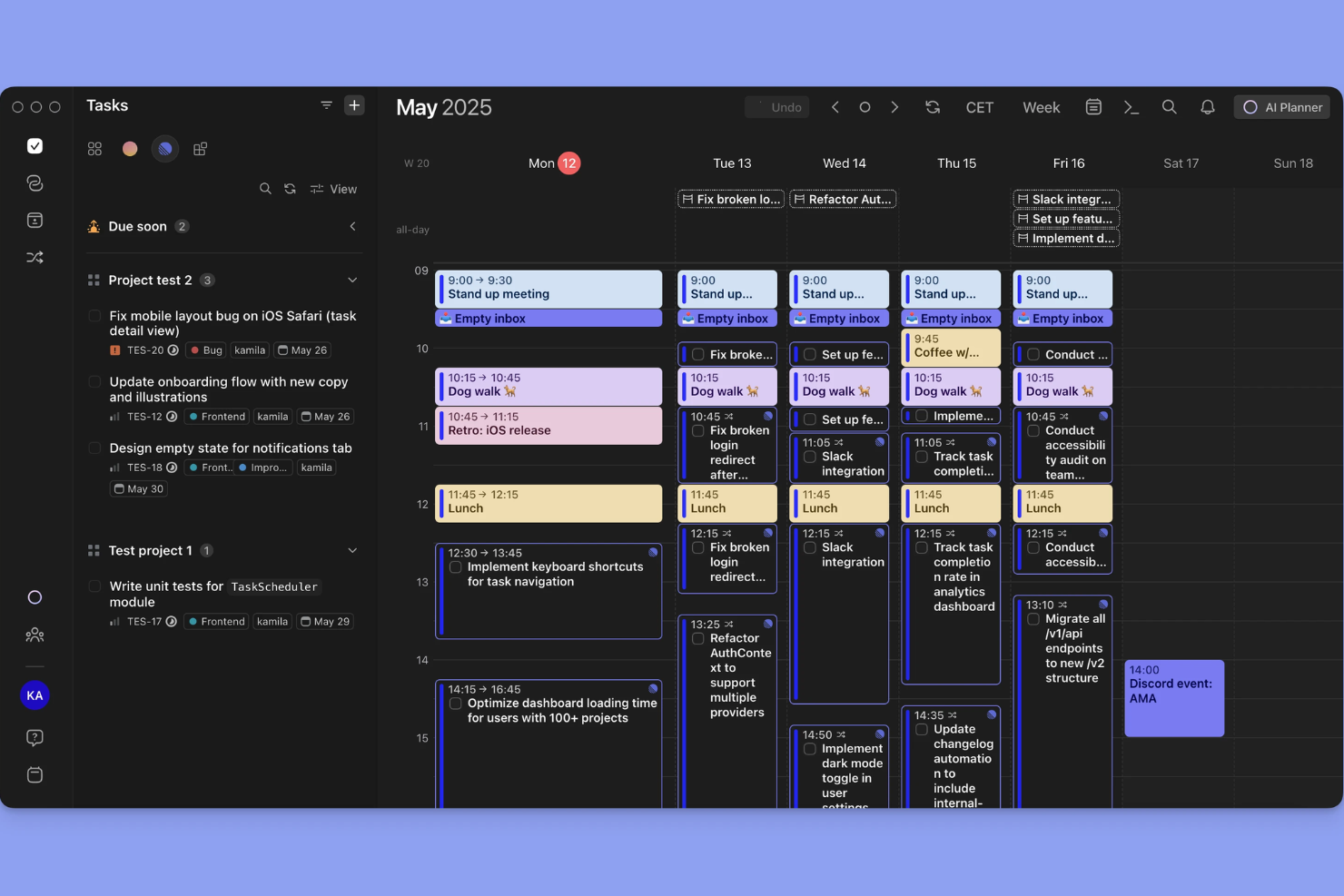Click the help icon near the bottom sidebar

tap(35, 737)
